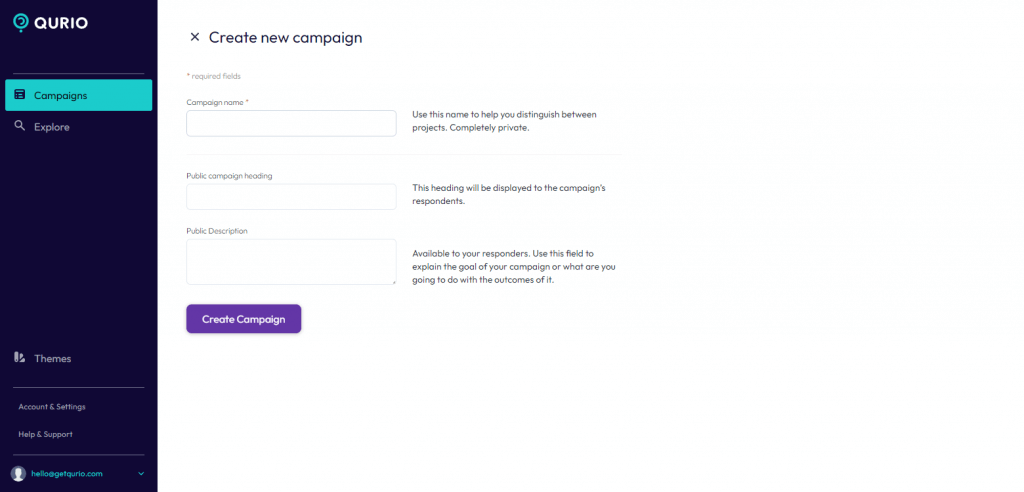The image size is (1024, 492).
Task: Open the Campaigns menu item label
Action: [61, 95]
